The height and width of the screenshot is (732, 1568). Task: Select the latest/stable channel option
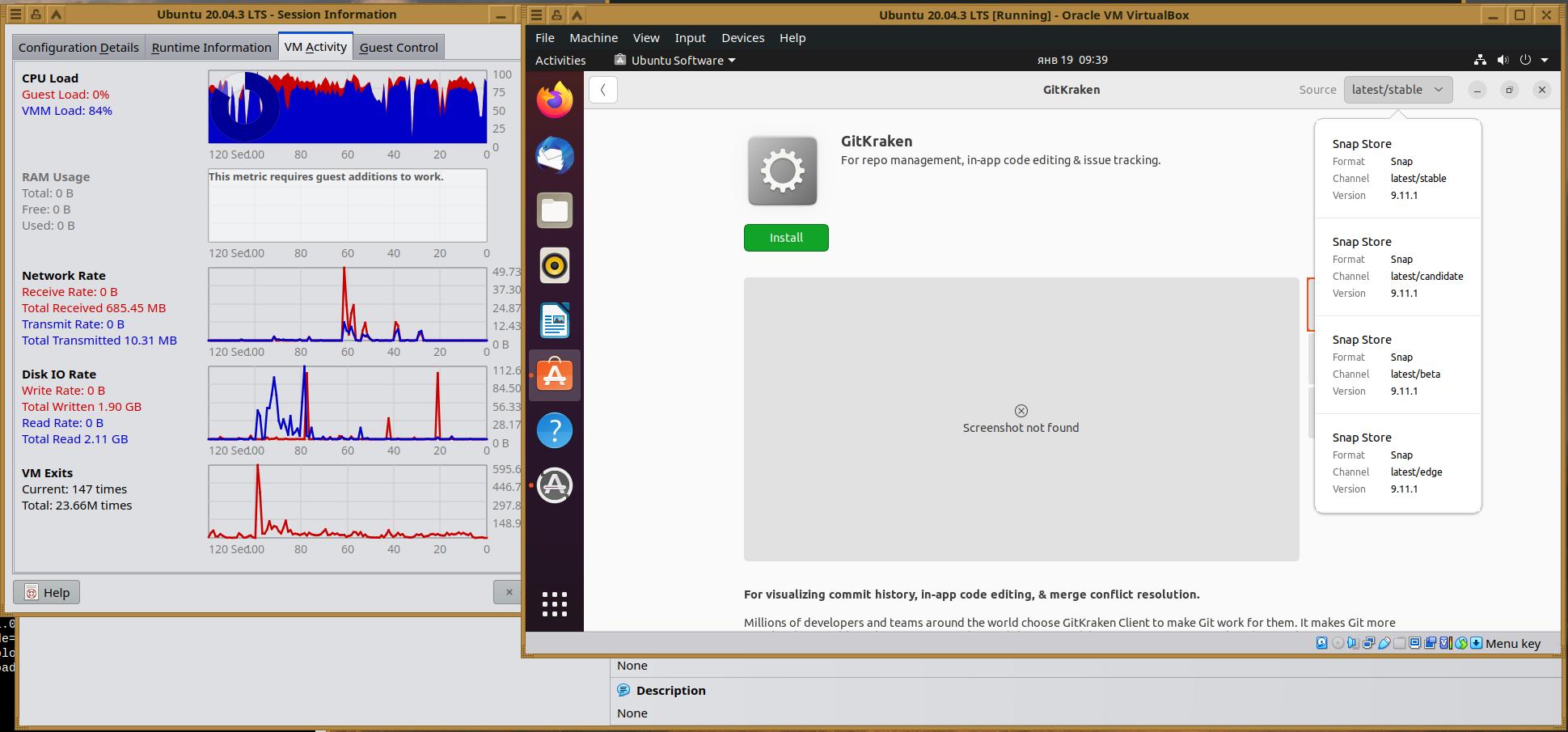click(1398, 169)
